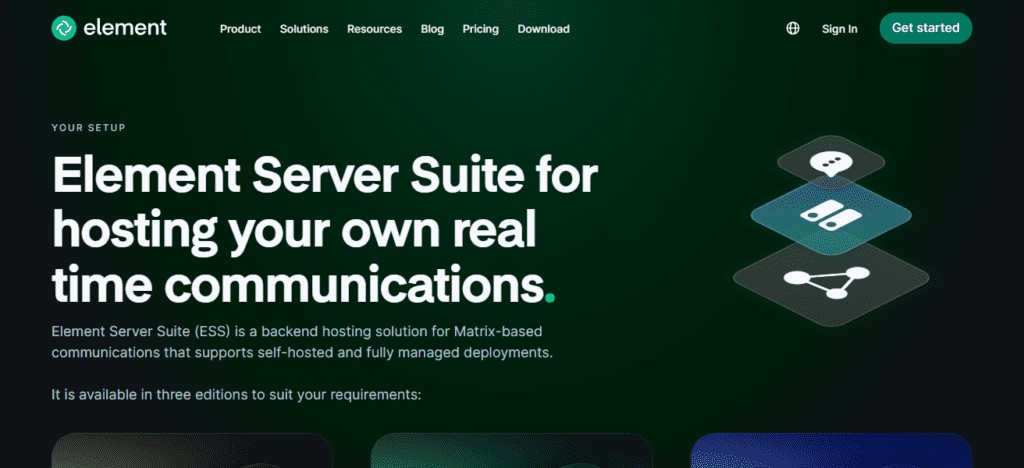Open the Solutions menu
Image resolution: width=1024 pixels, height=468 pixels.
tap(304, 29)
